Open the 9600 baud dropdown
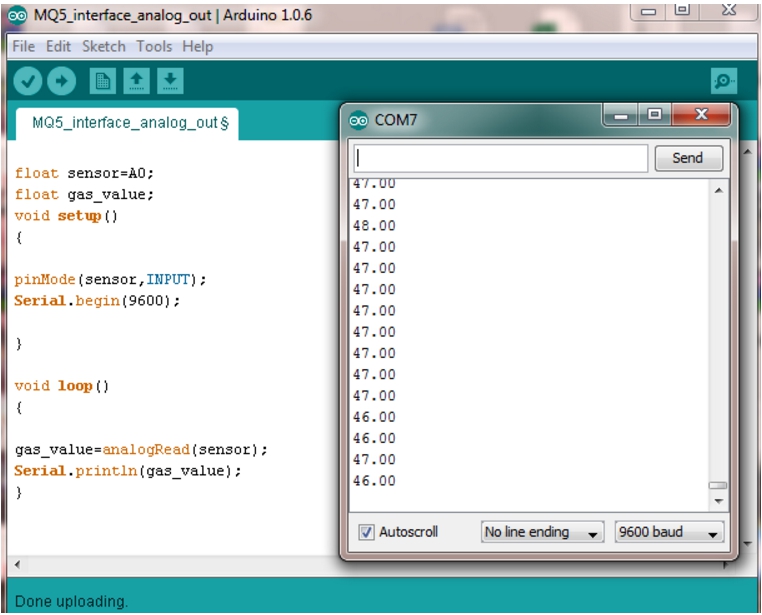Image resolution: width=762 pixels, height=615 pixels. click(669, 532)
